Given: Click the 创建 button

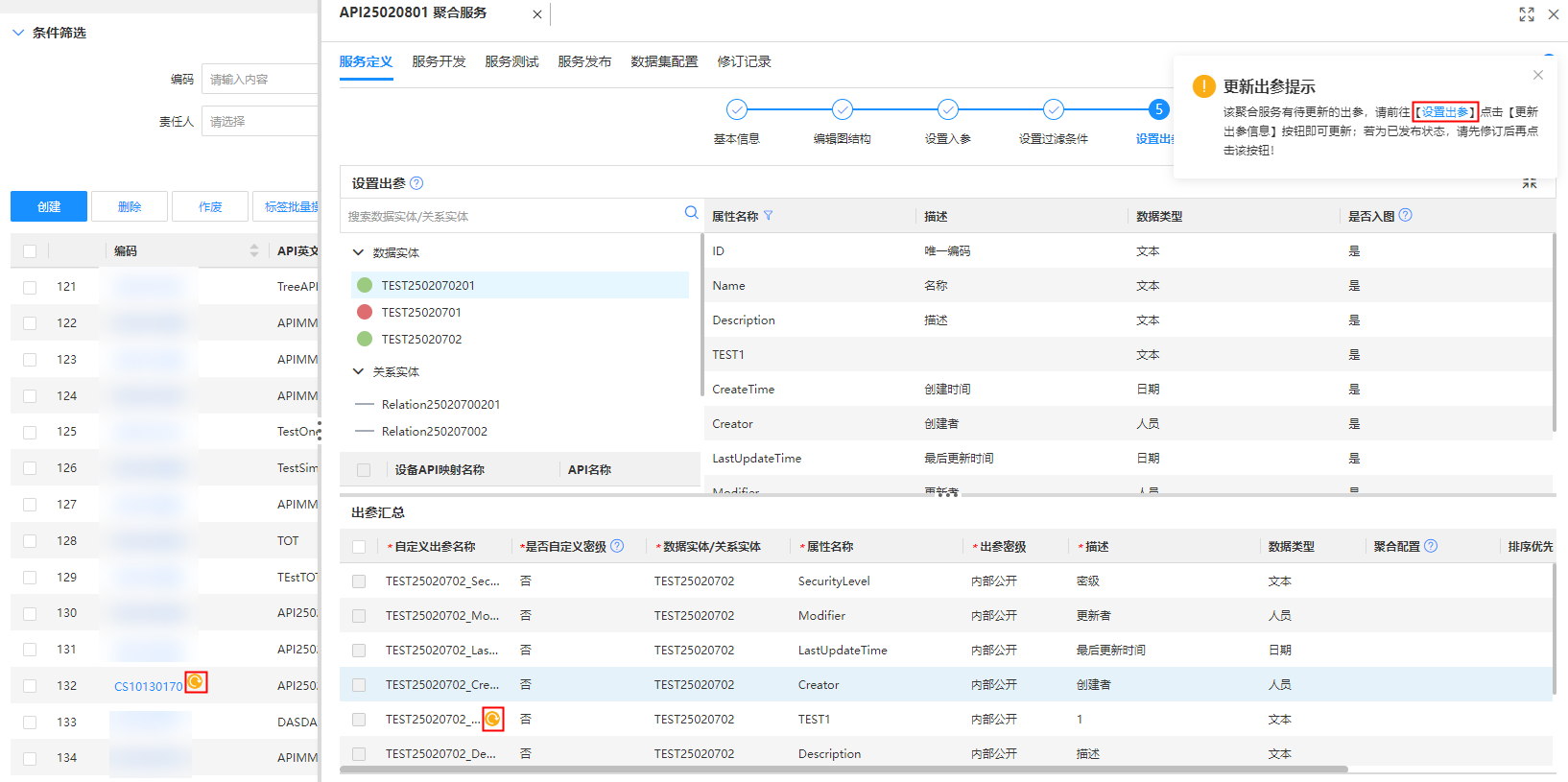Looking at the screenshot, I should click(x=49, y=206).
